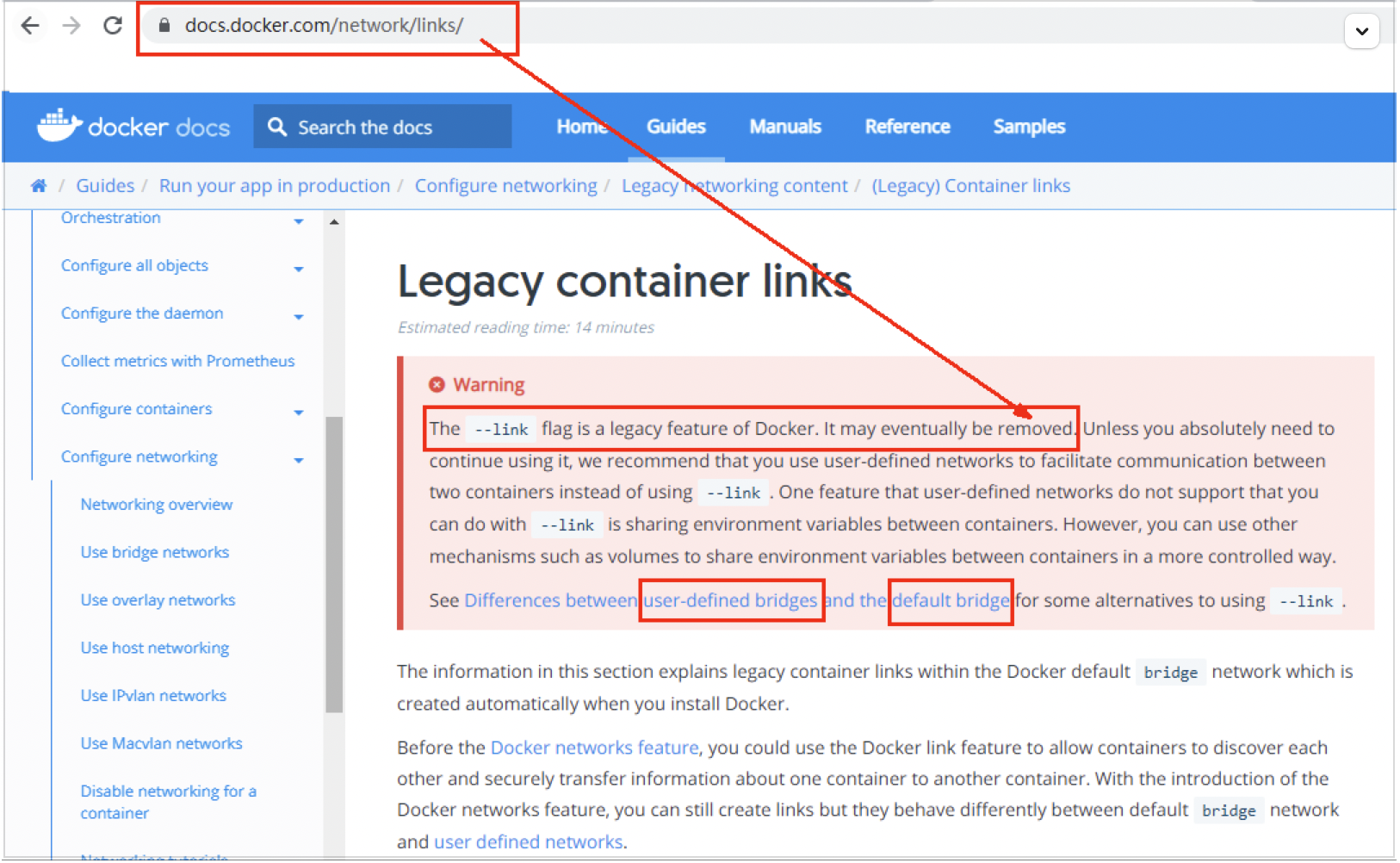The width and height of the screenshot is (1400, 863).
Task: Click the Docker docs whale logo
Action: point(59,126)
